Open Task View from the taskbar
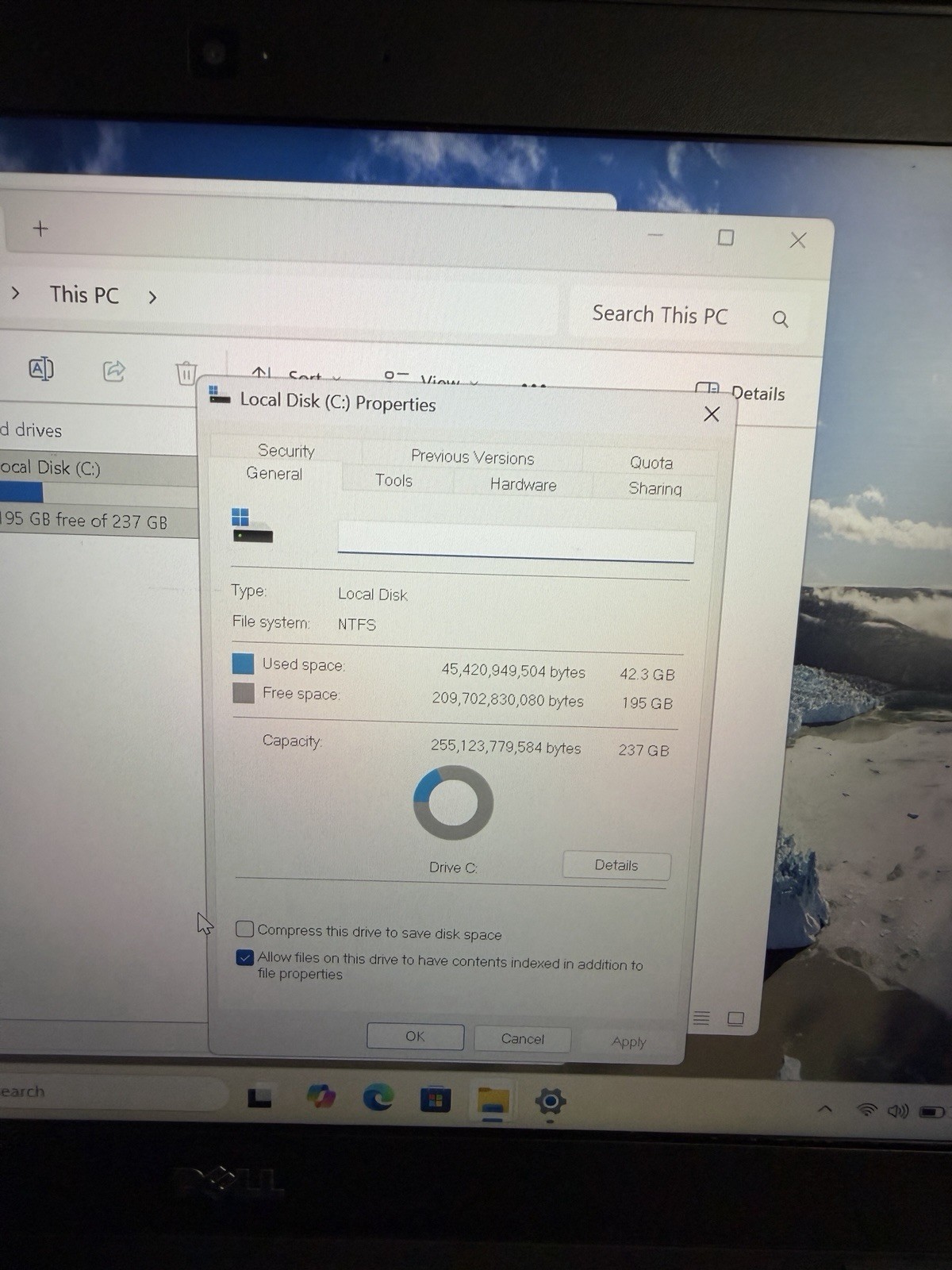Viewport: 952px width, 1270px height. [x=259, y=1097]
